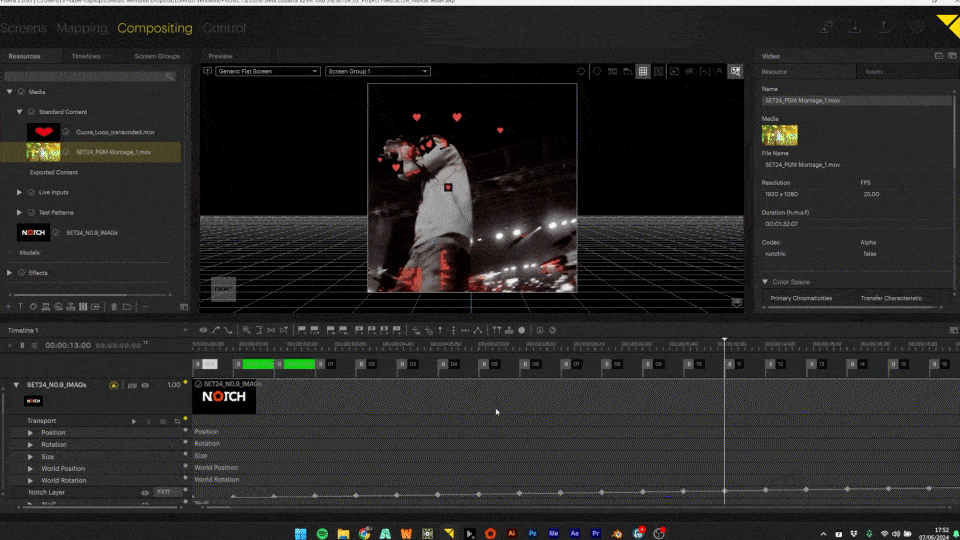Switch to the Screen Groups tab

pyautogui.click(x=157, y=56)
